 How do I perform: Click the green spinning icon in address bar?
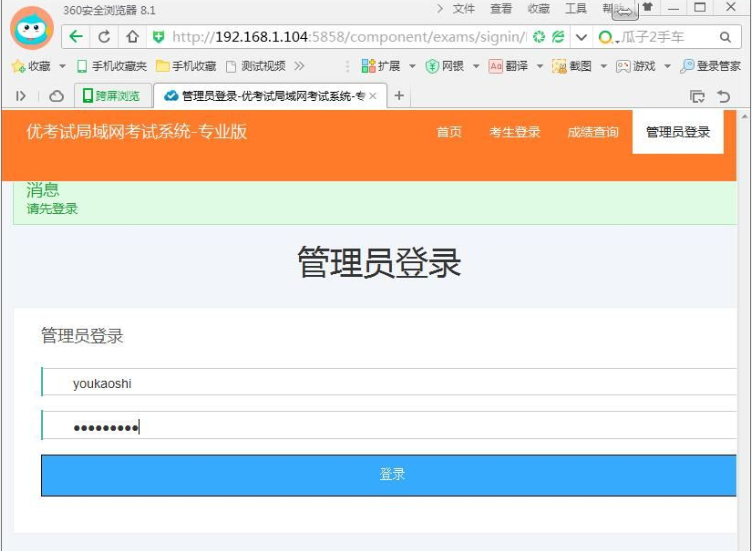point(539,36)
